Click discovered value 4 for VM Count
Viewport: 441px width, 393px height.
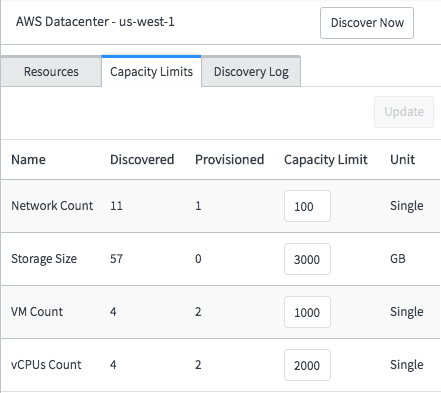click(x=113, y=312)
